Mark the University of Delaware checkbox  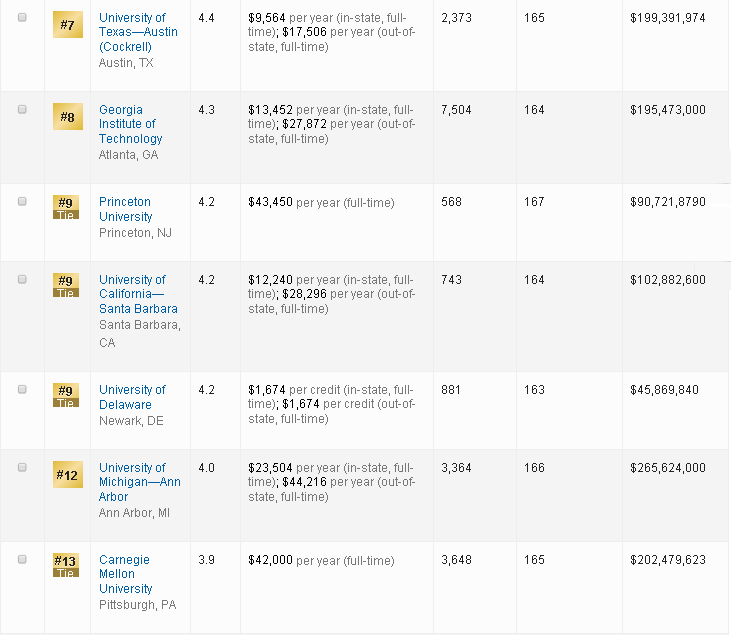coord(22,390)
